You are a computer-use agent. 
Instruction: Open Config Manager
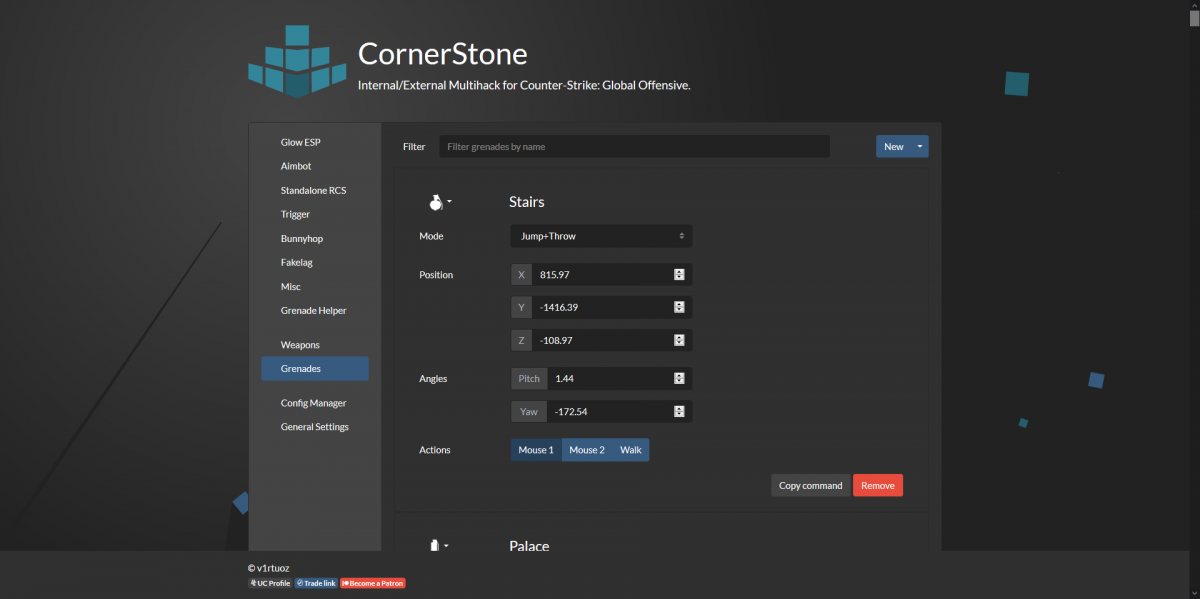(x=315, y=403)
